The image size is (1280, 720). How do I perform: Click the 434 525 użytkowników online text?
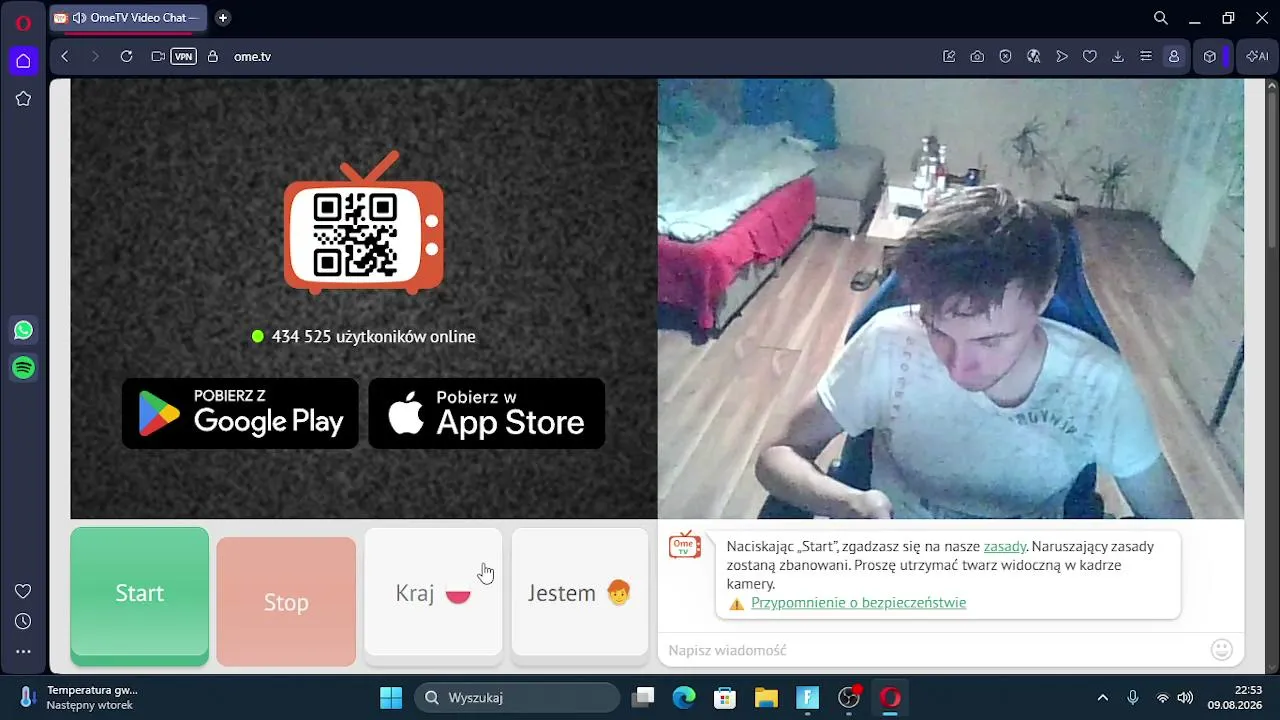point(374,337)
